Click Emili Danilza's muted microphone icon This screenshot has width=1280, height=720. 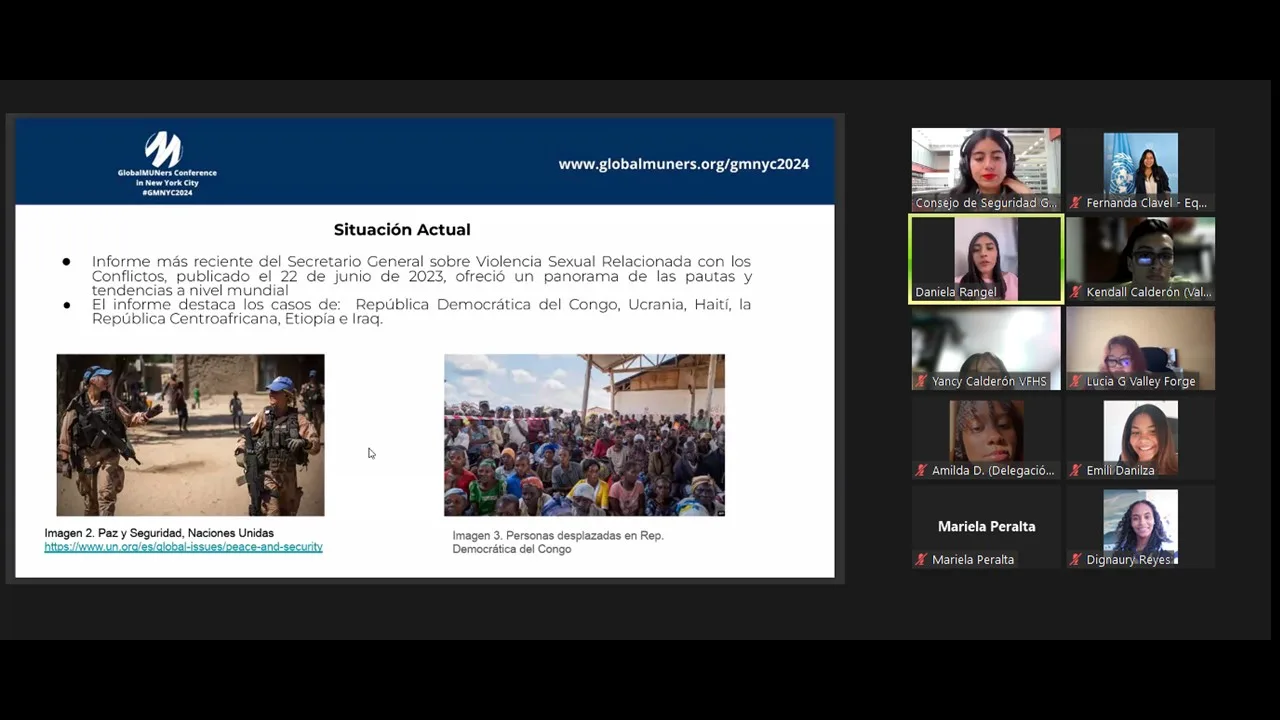click(x=1076, y=470)
